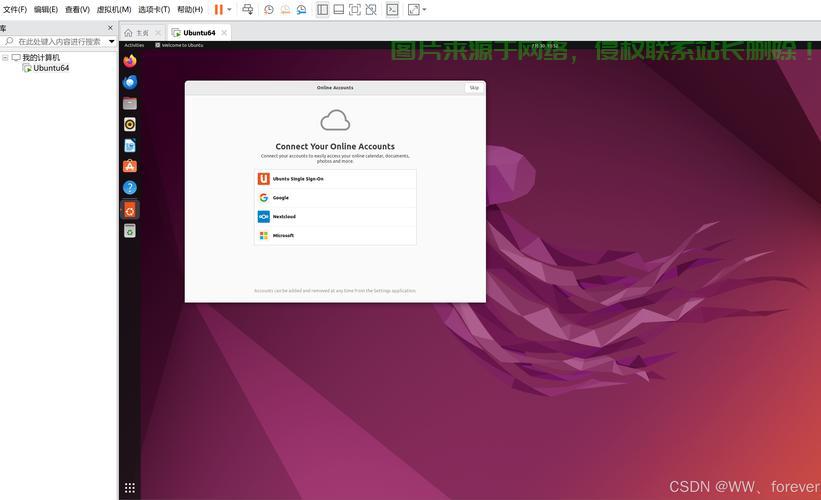Pause the virtual machine with the orange pause icon

(218, 9)
